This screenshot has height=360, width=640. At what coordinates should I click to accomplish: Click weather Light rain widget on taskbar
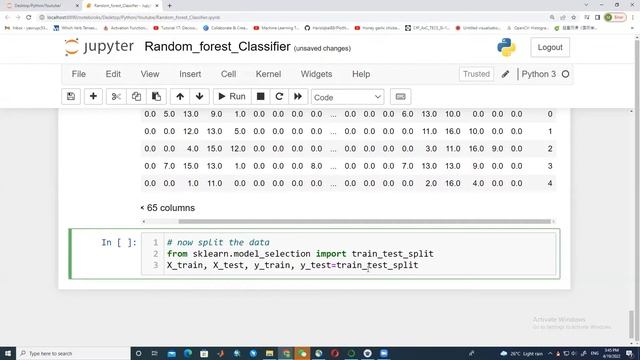[522, 353]
